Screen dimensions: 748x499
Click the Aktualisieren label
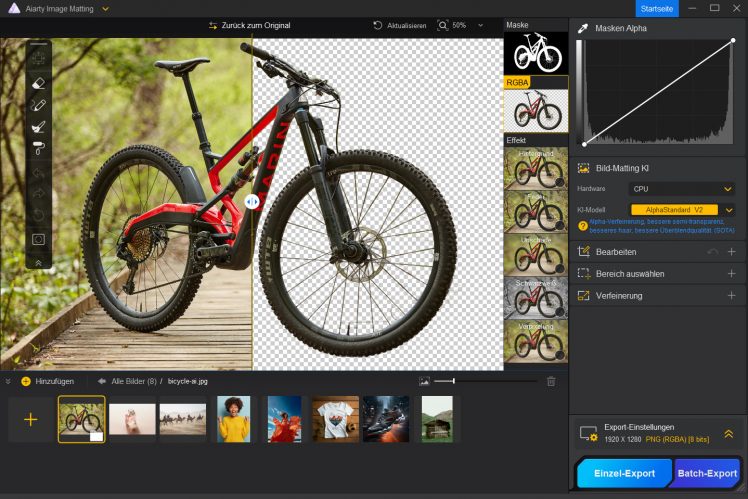point(406,26)
